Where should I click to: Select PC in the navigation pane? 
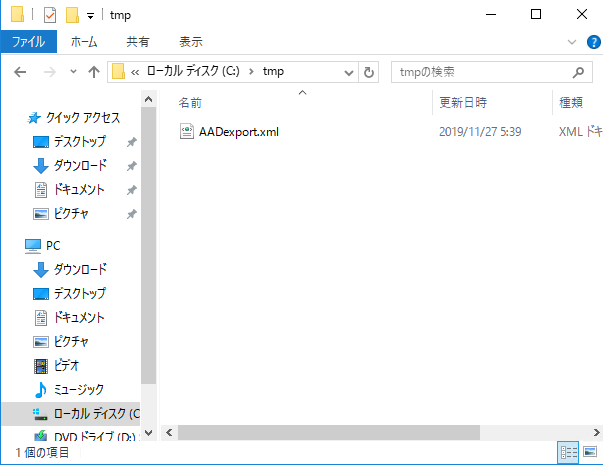coord(53,245)
